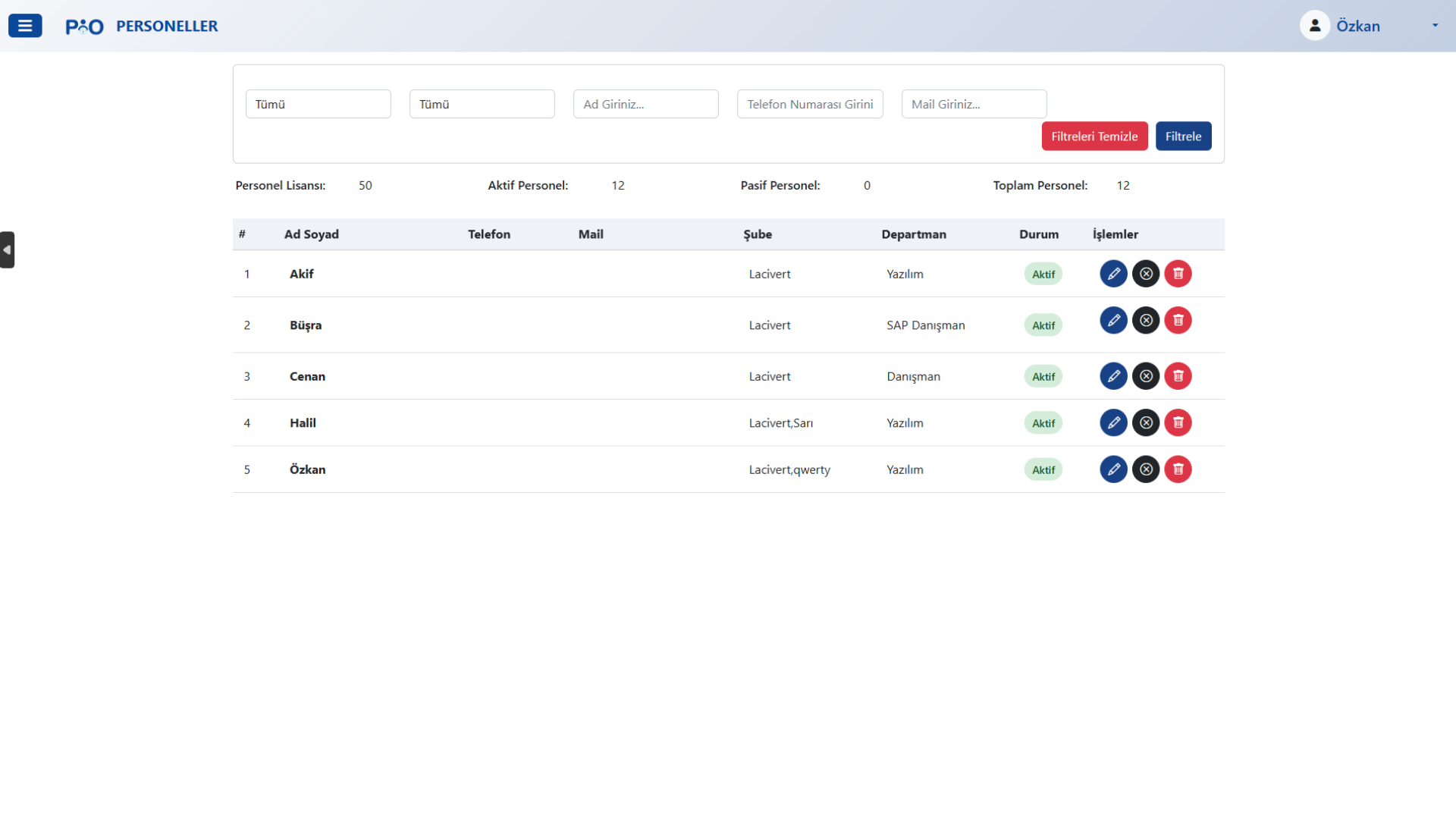Open the first Tümü filter dropdown
This screenshot has width=1456, height=819.
pyautogui.click(x=318, y=104)
